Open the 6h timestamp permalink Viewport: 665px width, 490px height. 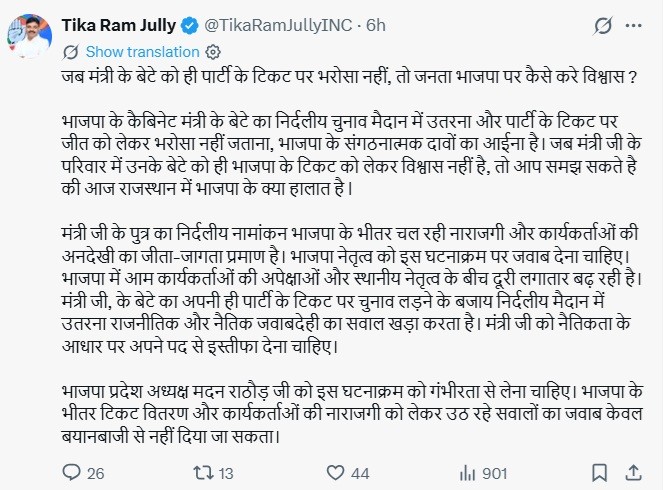[x=376, y=25]
